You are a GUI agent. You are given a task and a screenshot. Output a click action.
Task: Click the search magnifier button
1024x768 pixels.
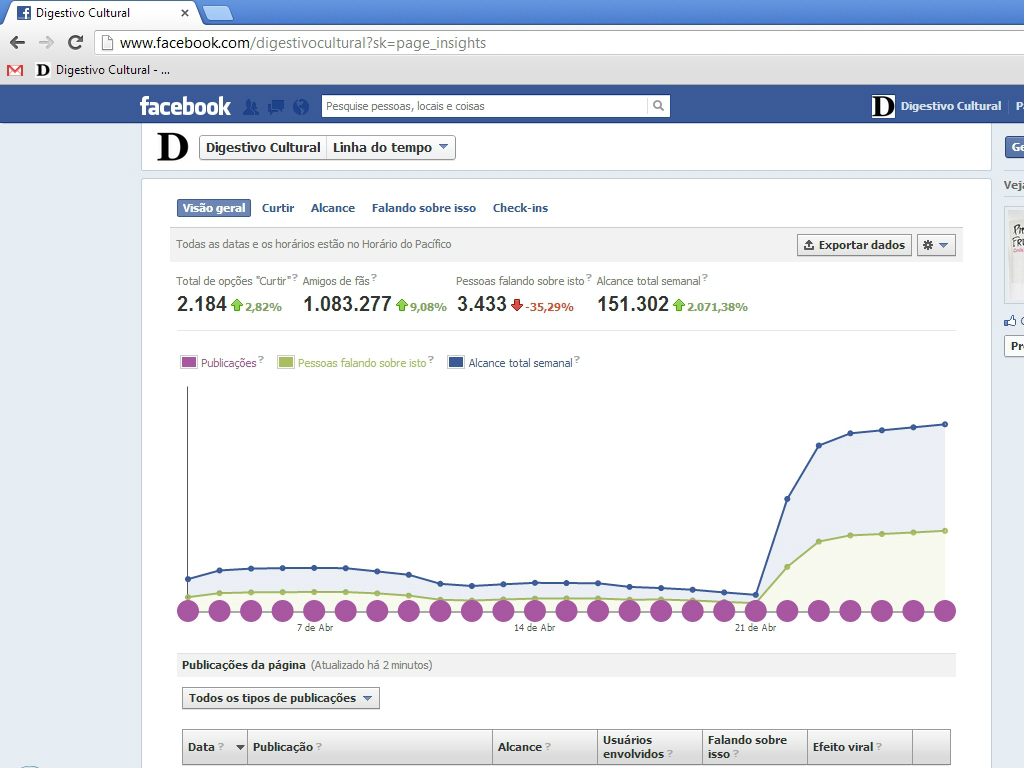pos(658,106)
